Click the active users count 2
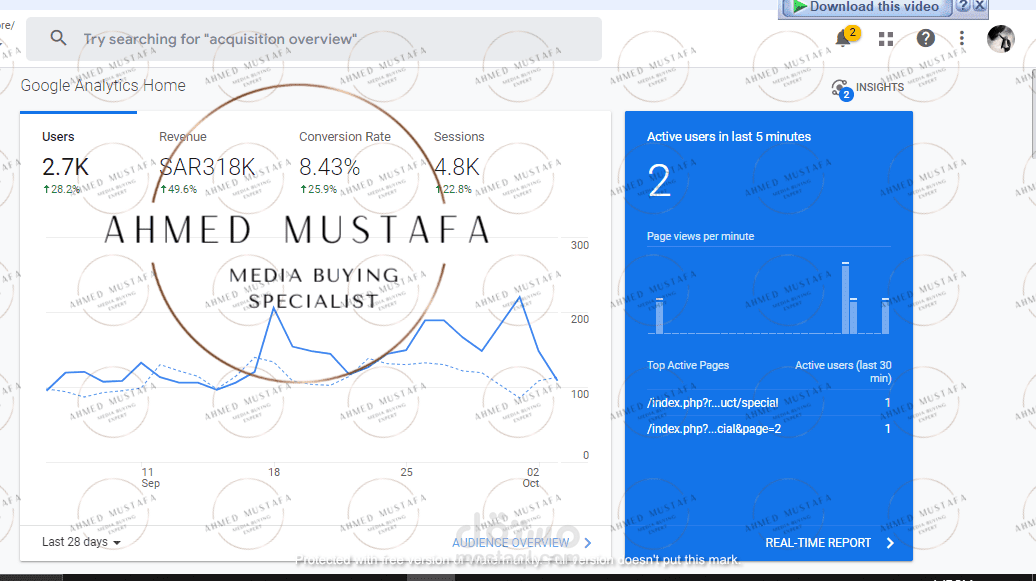 point(659,181)
